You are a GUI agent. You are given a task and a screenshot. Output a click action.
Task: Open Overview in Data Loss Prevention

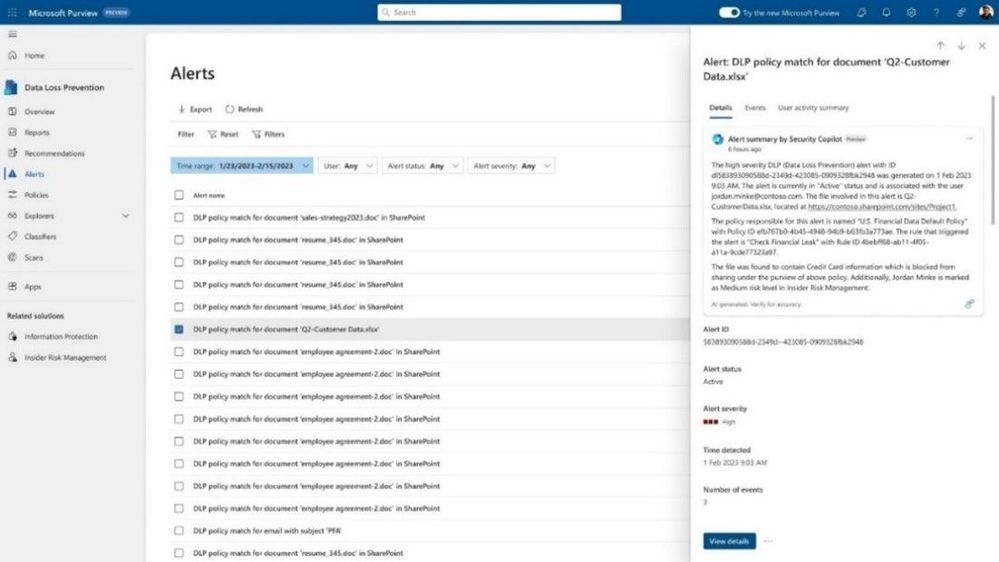(x=40, y=112)
